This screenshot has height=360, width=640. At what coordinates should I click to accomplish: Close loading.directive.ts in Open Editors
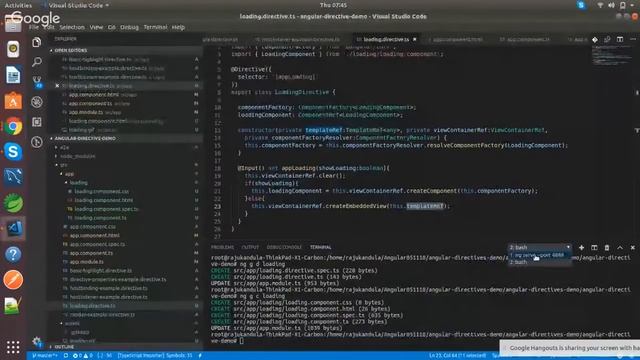pyautogui.click(x=57, y=86)
